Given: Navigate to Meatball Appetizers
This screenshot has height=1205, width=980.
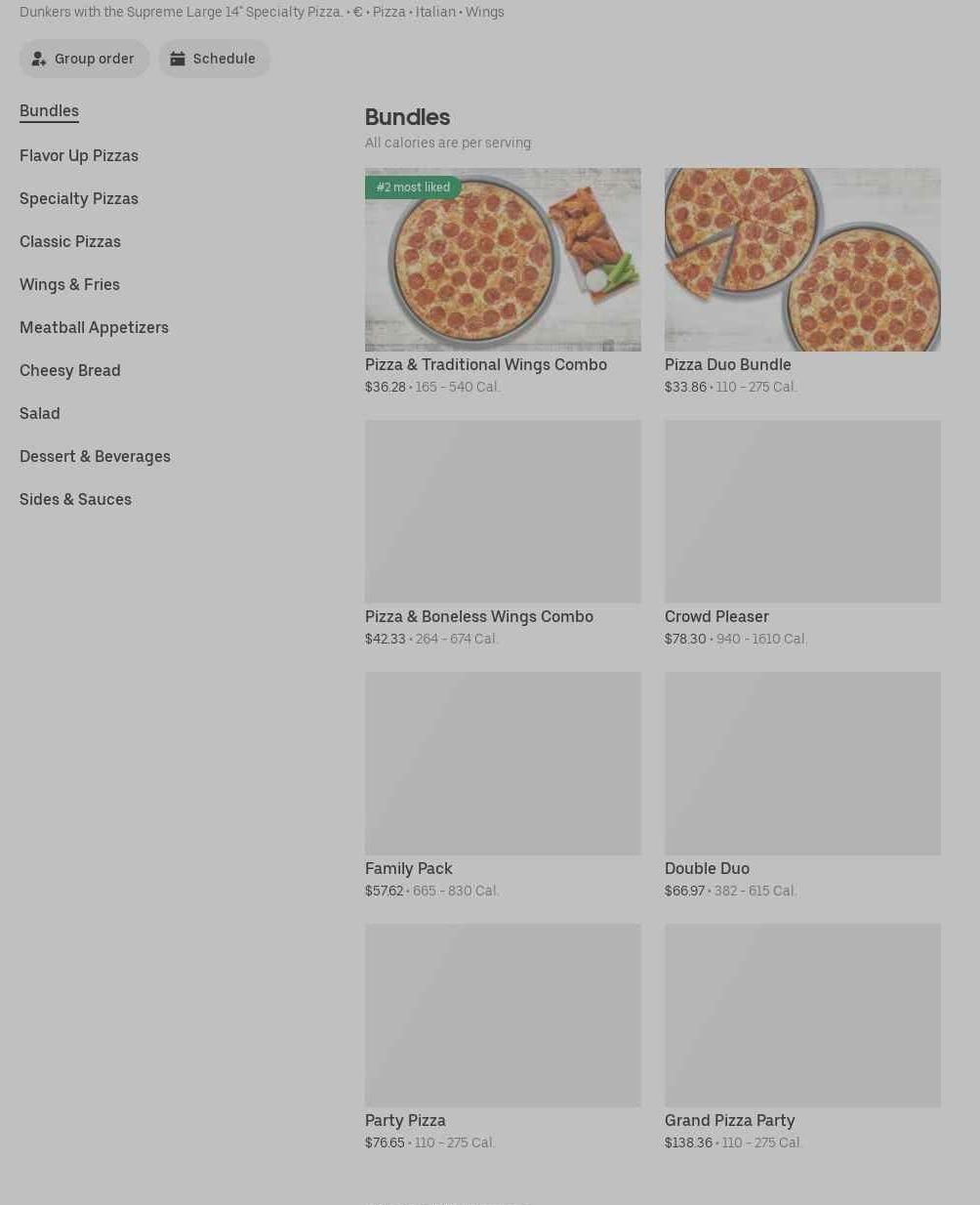Looking at the screenshot, I should 94,327.
